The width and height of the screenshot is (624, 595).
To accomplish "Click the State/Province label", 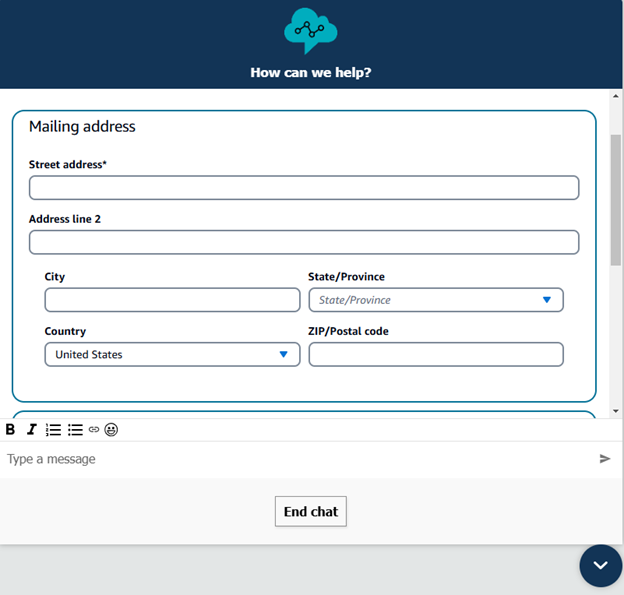I will point(346,277).
